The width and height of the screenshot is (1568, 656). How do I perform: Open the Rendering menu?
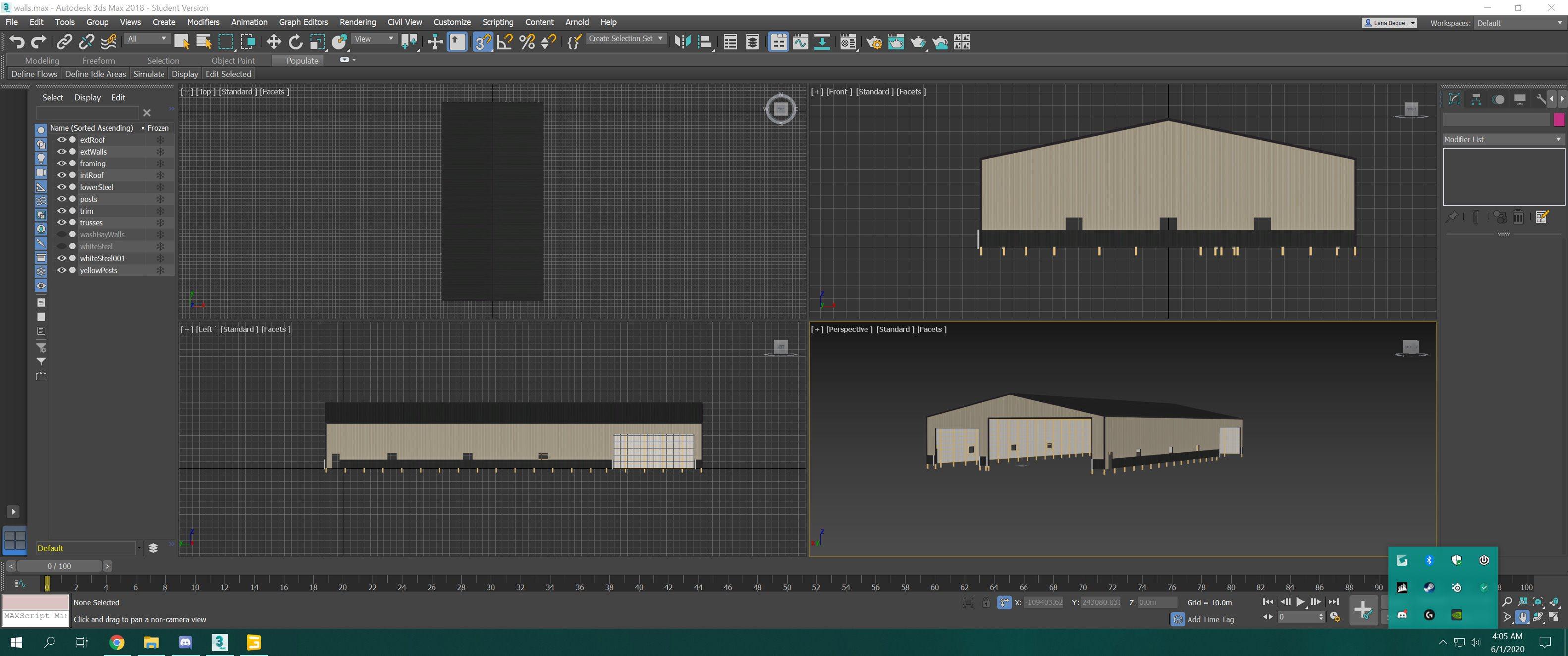click(x=357, y=22)
